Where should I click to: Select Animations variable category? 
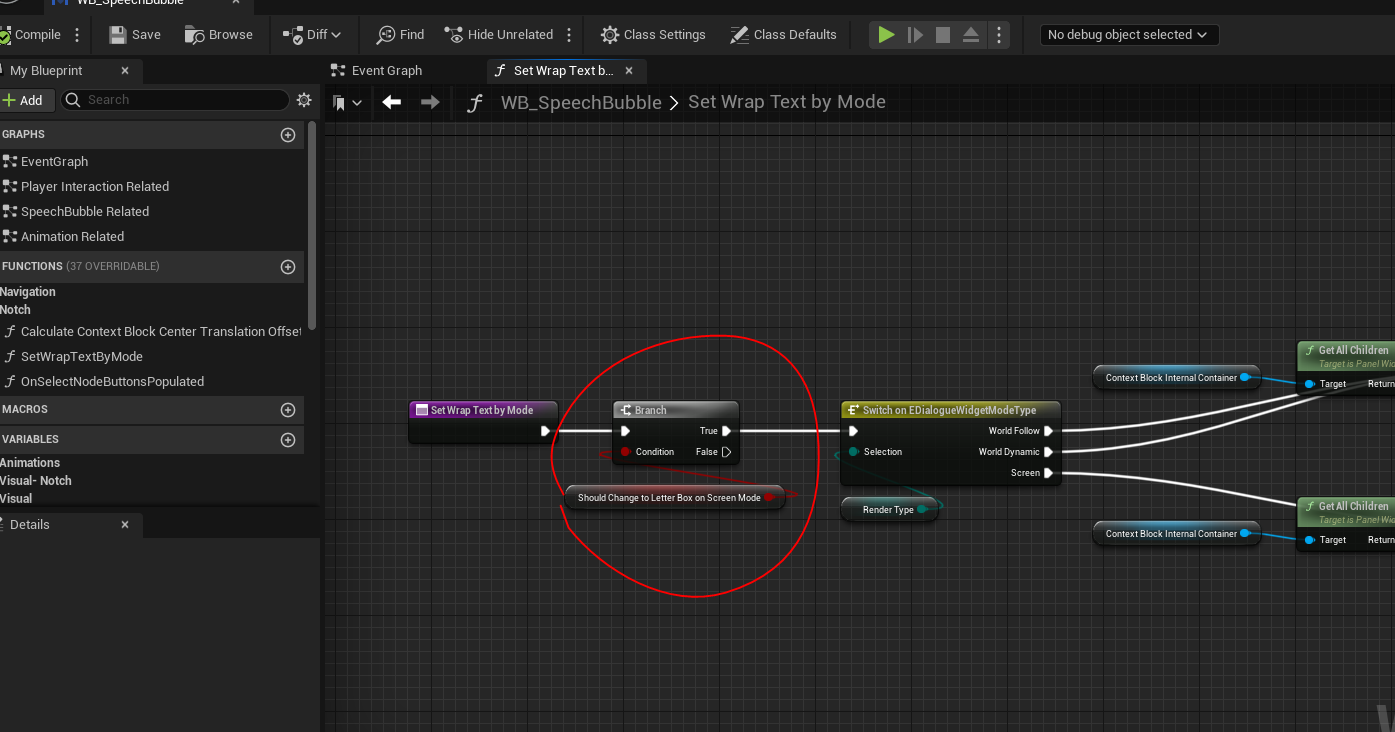30,463
